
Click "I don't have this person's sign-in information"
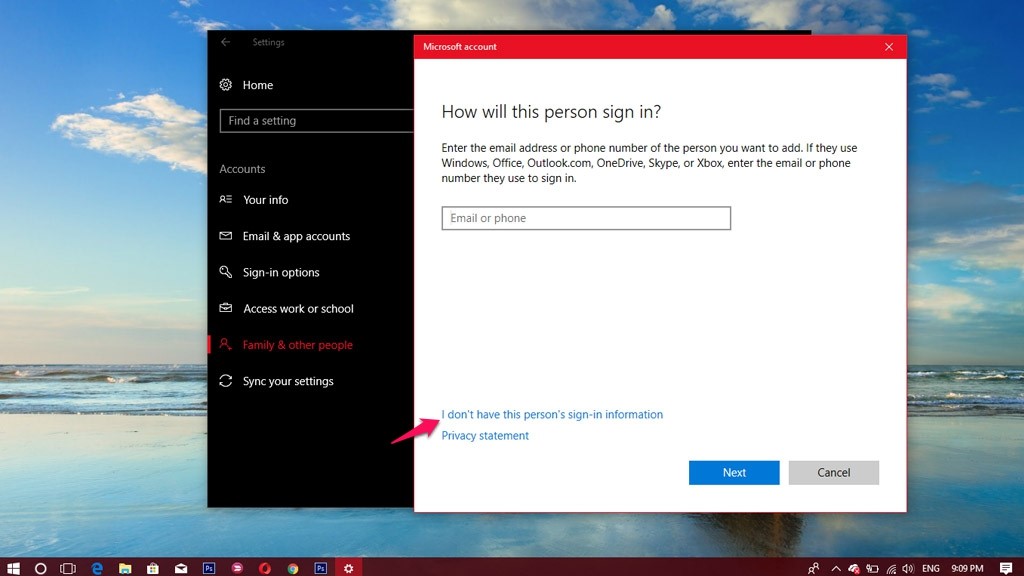552,414
